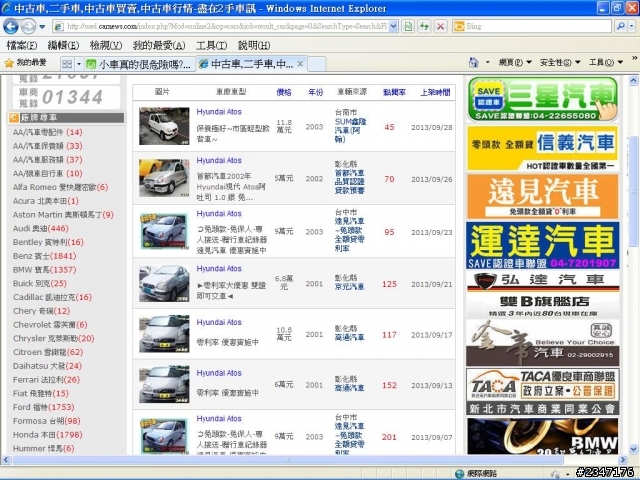
Task: Click the browser Back arrow button
Action: pos(11,27)
